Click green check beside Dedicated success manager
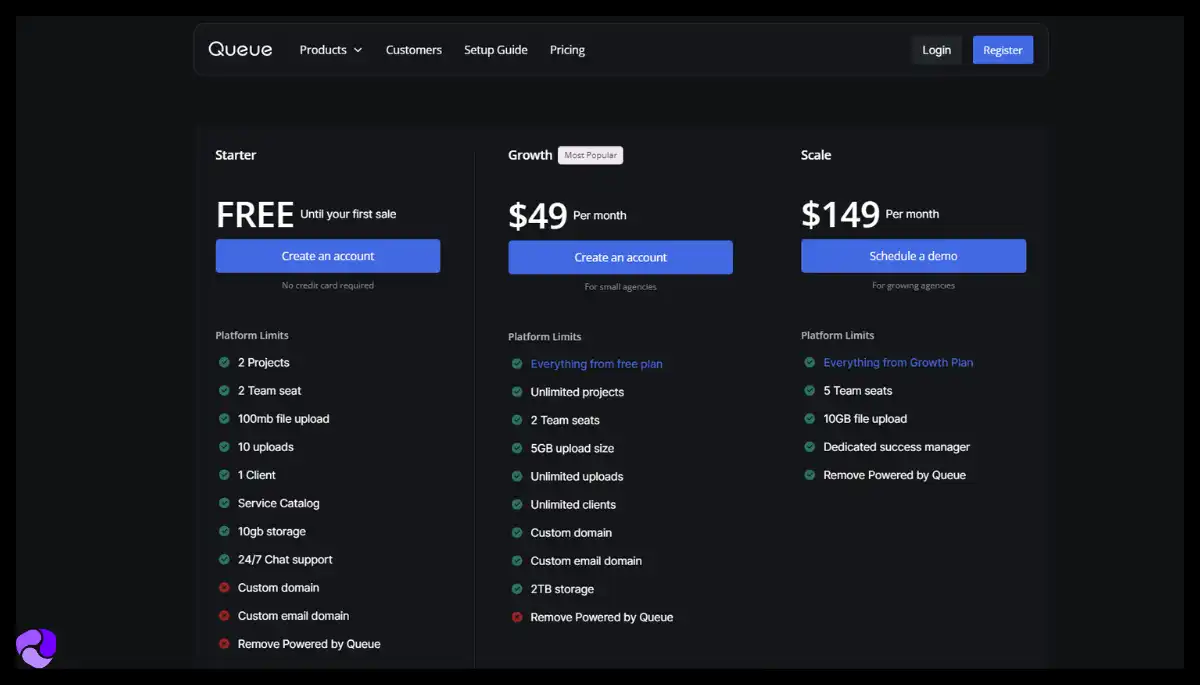 (x=810, y=447)
